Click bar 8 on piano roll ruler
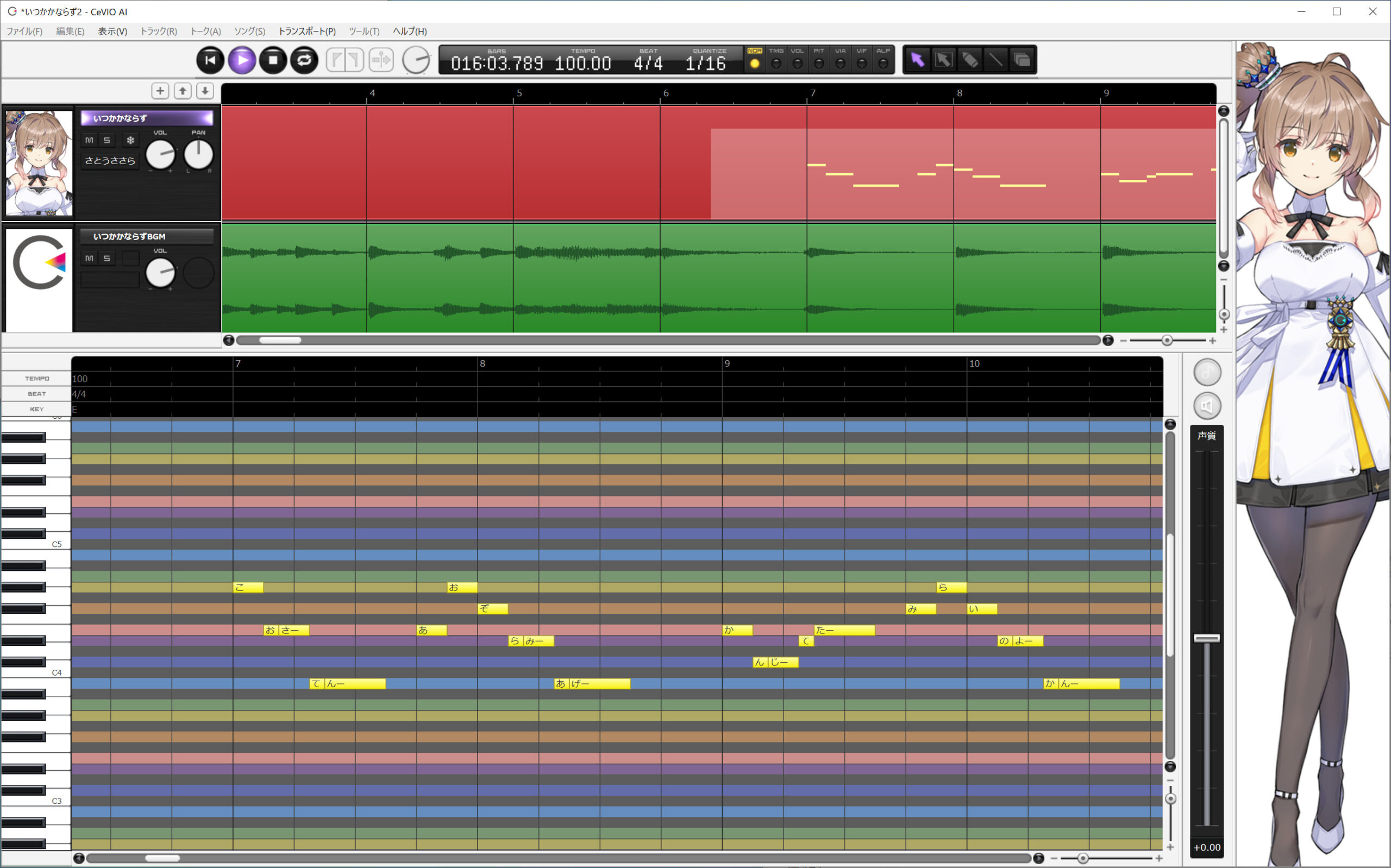1391x868 pixels. click(482, 363)
